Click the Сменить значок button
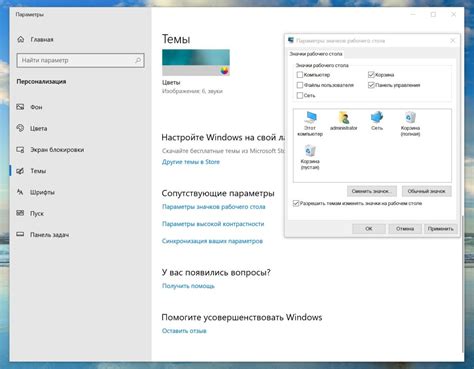The image size is (474, 369). [x=372, y=191]
